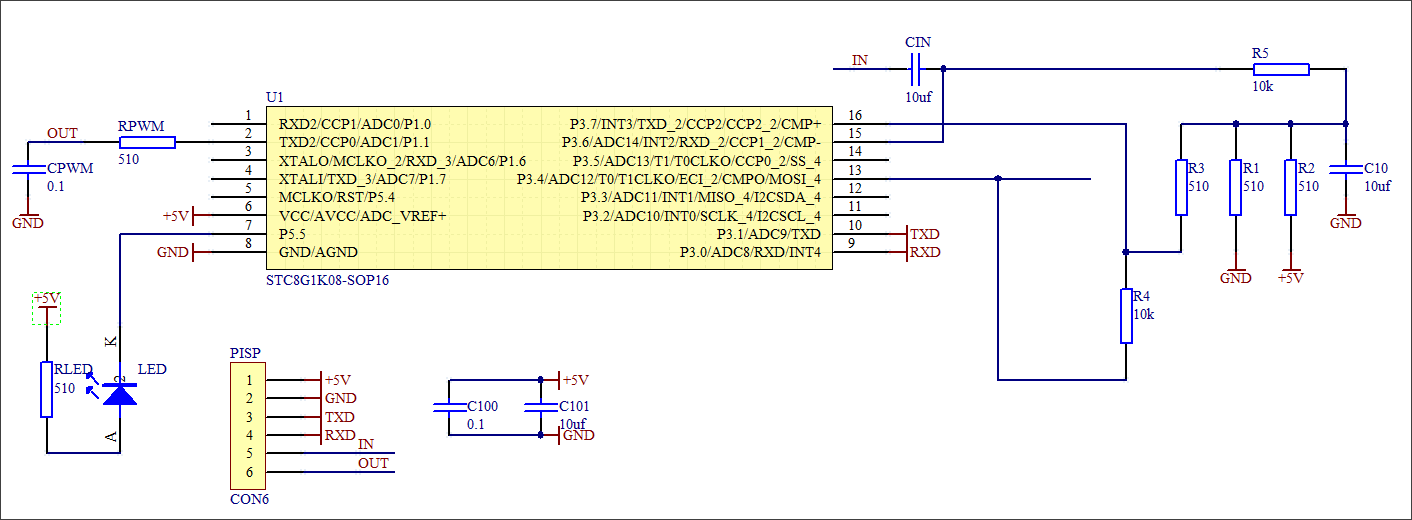1412x520 pixels.
Task: Click the 10uf value under CIN
Action: 919,98
